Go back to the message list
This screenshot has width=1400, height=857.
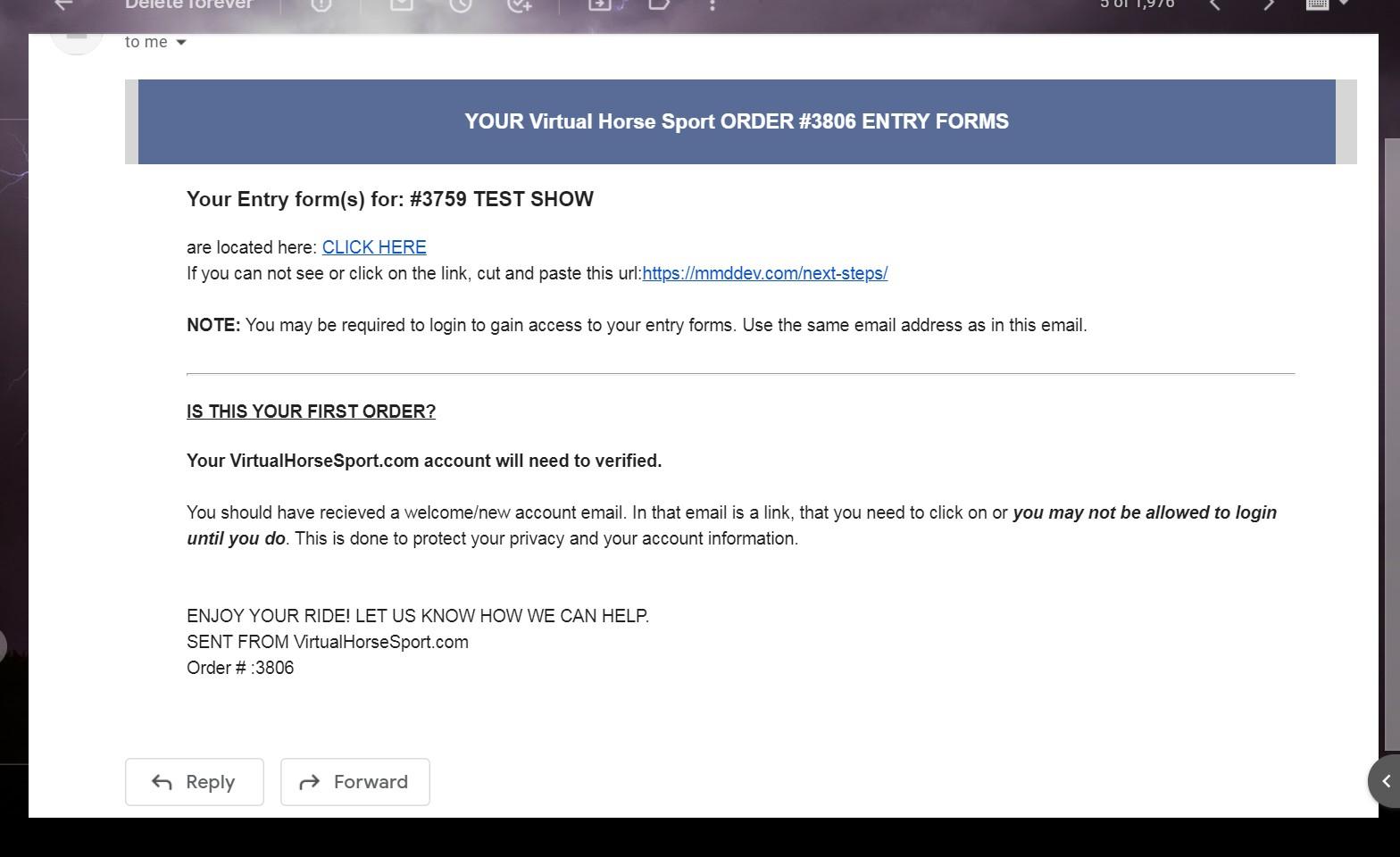pyautogui.click(x=63, y=4)
